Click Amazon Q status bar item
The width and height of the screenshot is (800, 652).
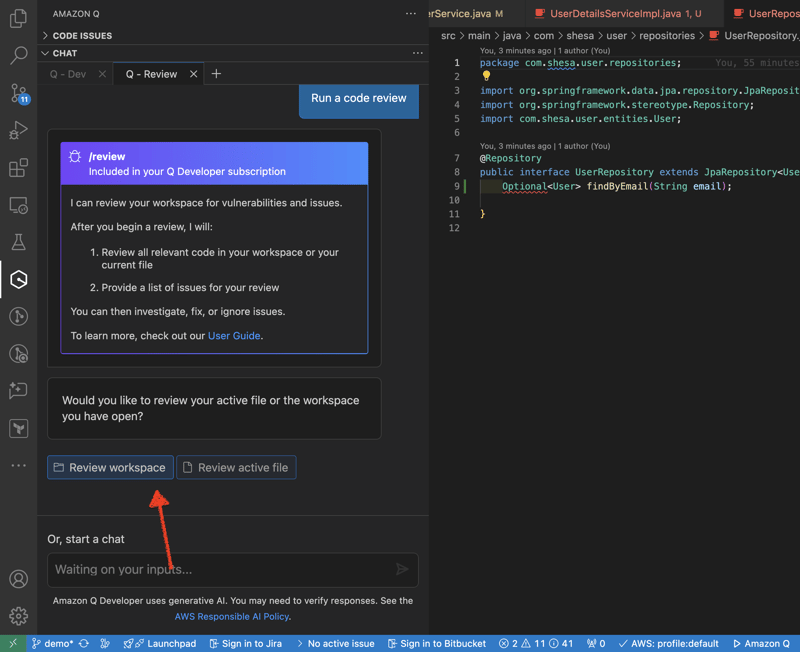pyautogui.click(x=762, y=643)
